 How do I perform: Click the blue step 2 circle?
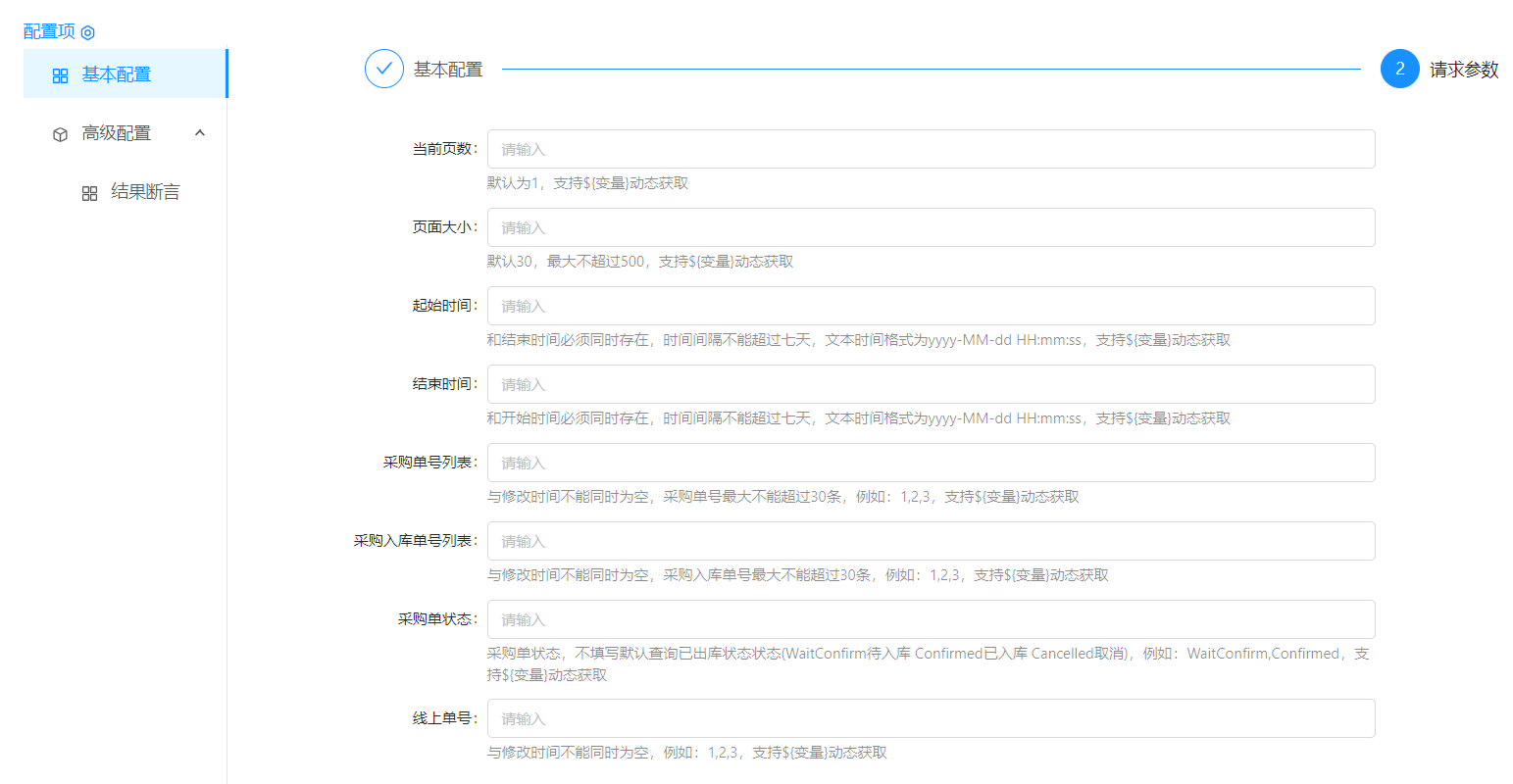(x=1399, y=69)
